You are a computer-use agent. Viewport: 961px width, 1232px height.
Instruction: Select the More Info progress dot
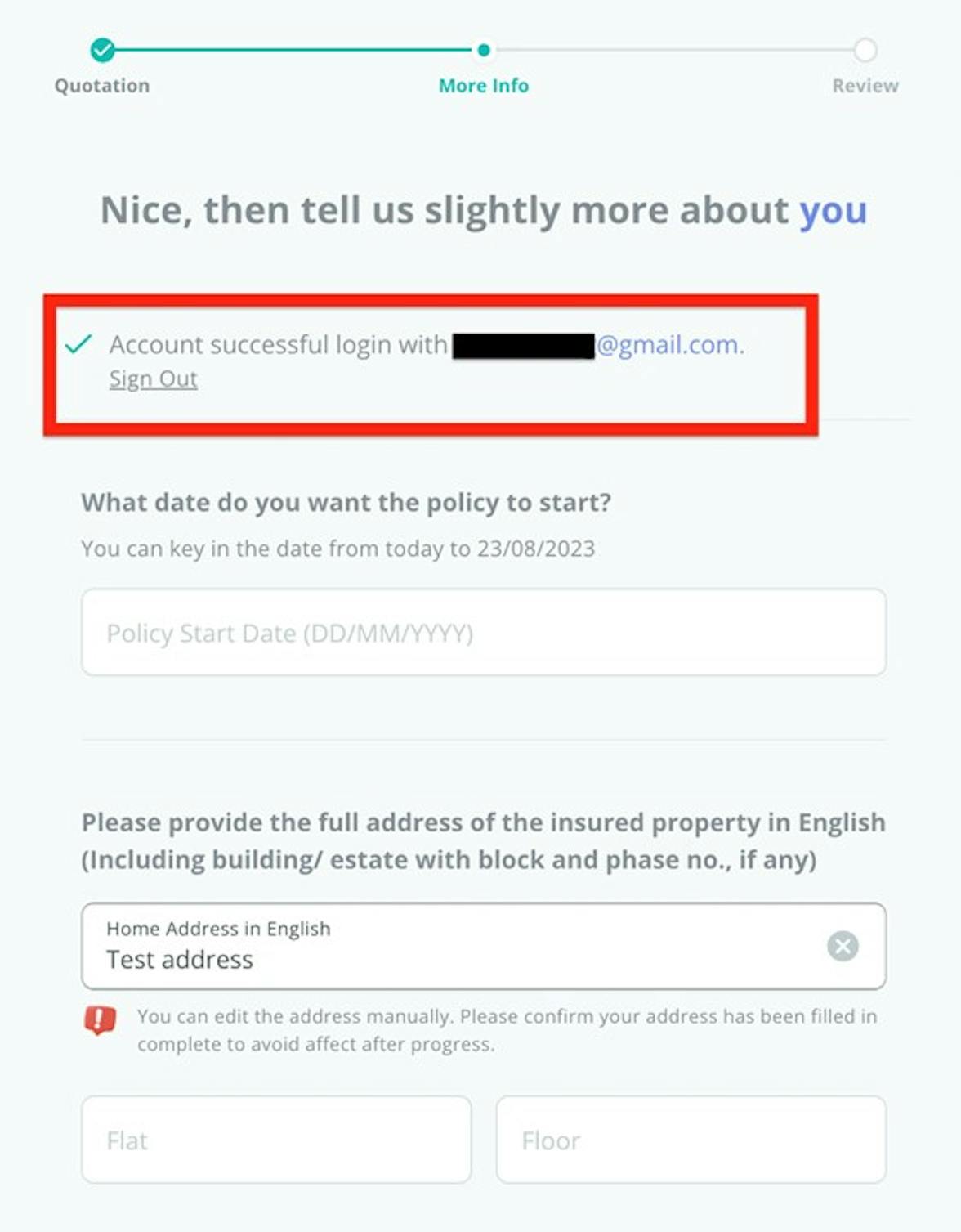tap(484, 50)
